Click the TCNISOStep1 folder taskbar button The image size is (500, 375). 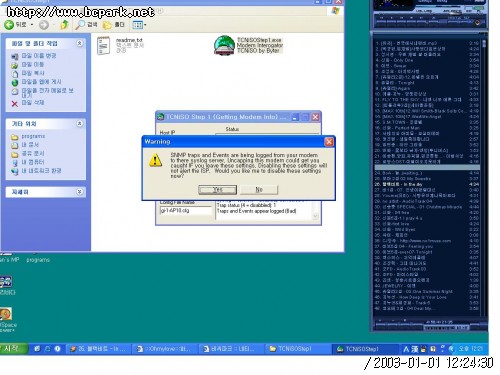click(x=297, y=349)
